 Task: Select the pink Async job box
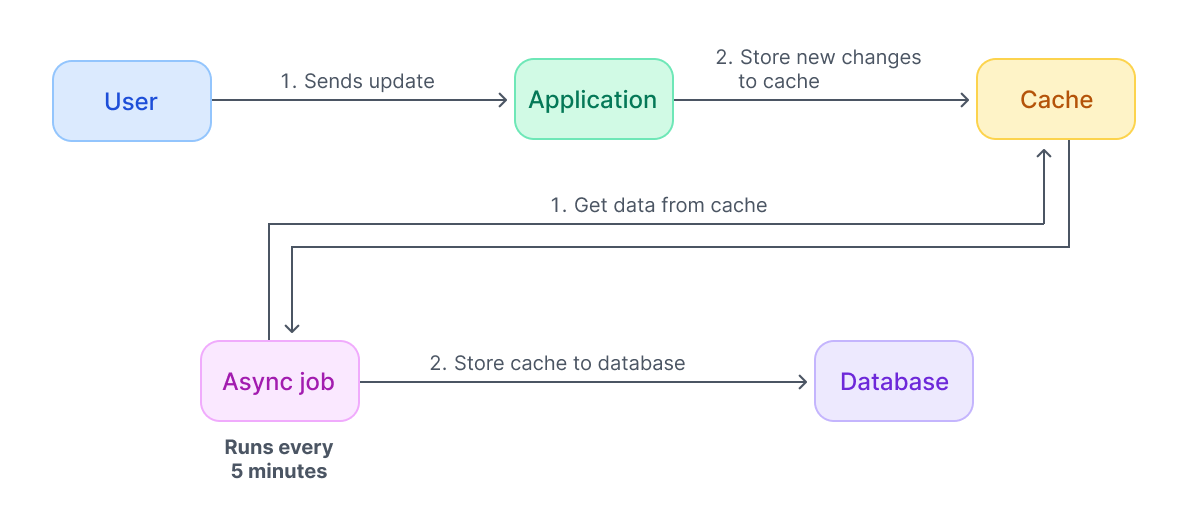pos(280,381)
